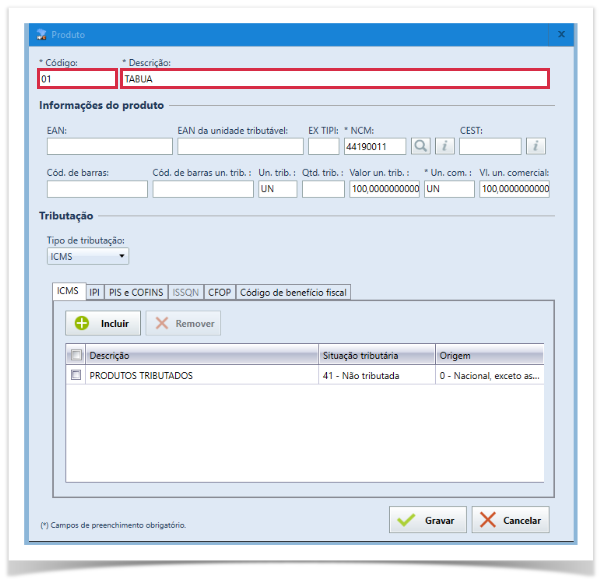Open the CFOP tab

(x=220, y=293)
